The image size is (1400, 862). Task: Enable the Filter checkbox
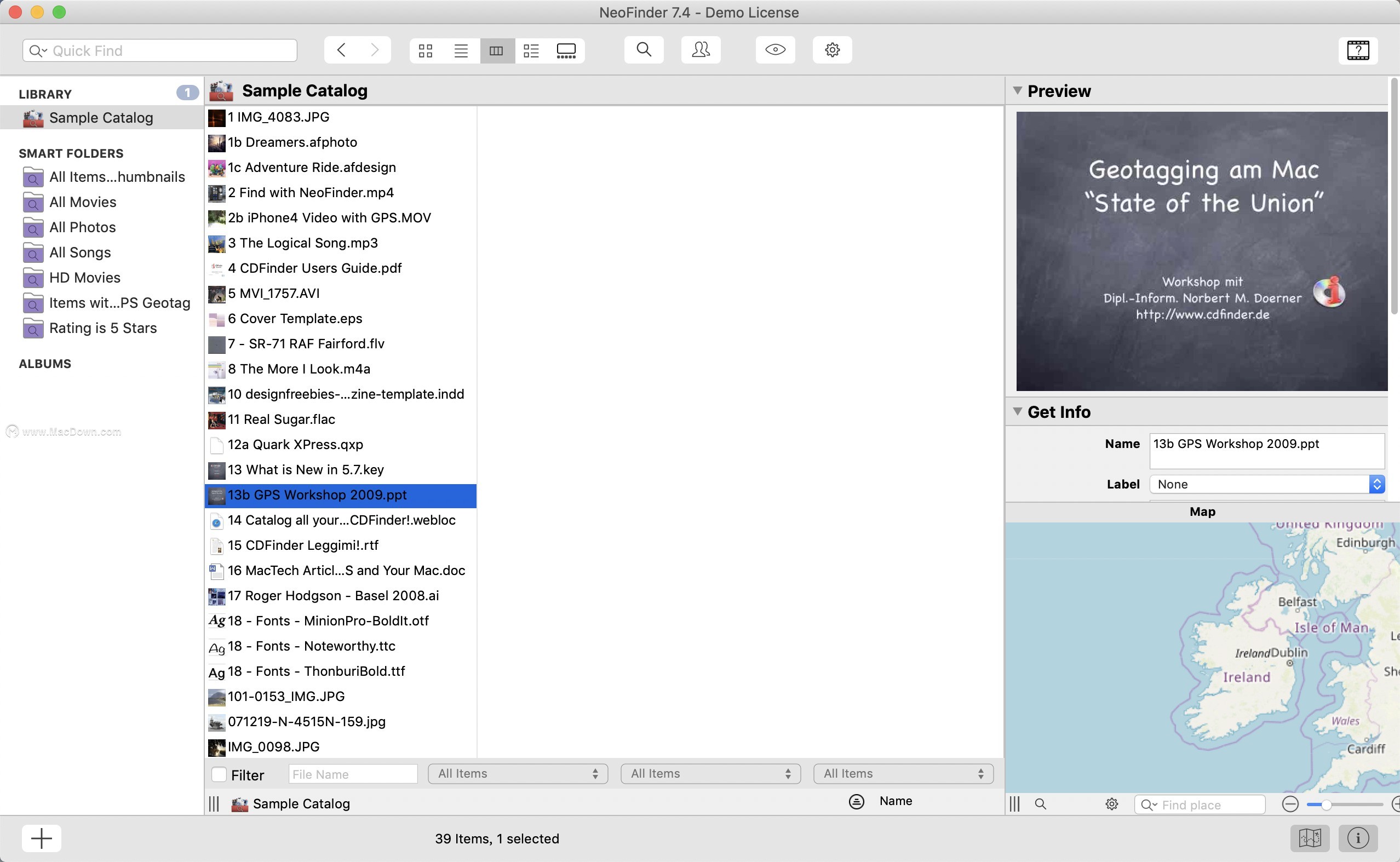click(x=219, y=774)
